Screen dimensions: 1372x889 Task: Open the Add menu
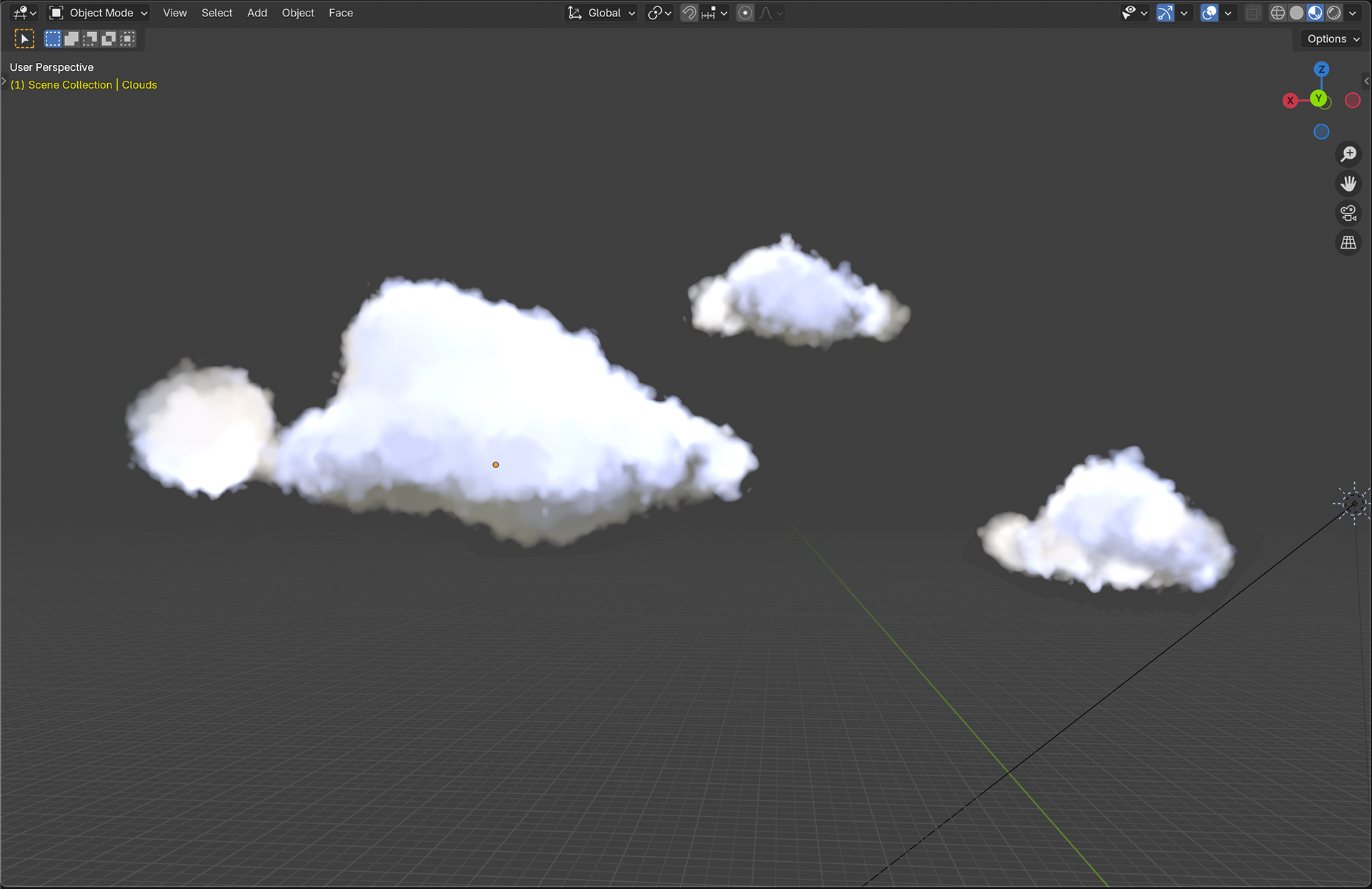[257, 13]
